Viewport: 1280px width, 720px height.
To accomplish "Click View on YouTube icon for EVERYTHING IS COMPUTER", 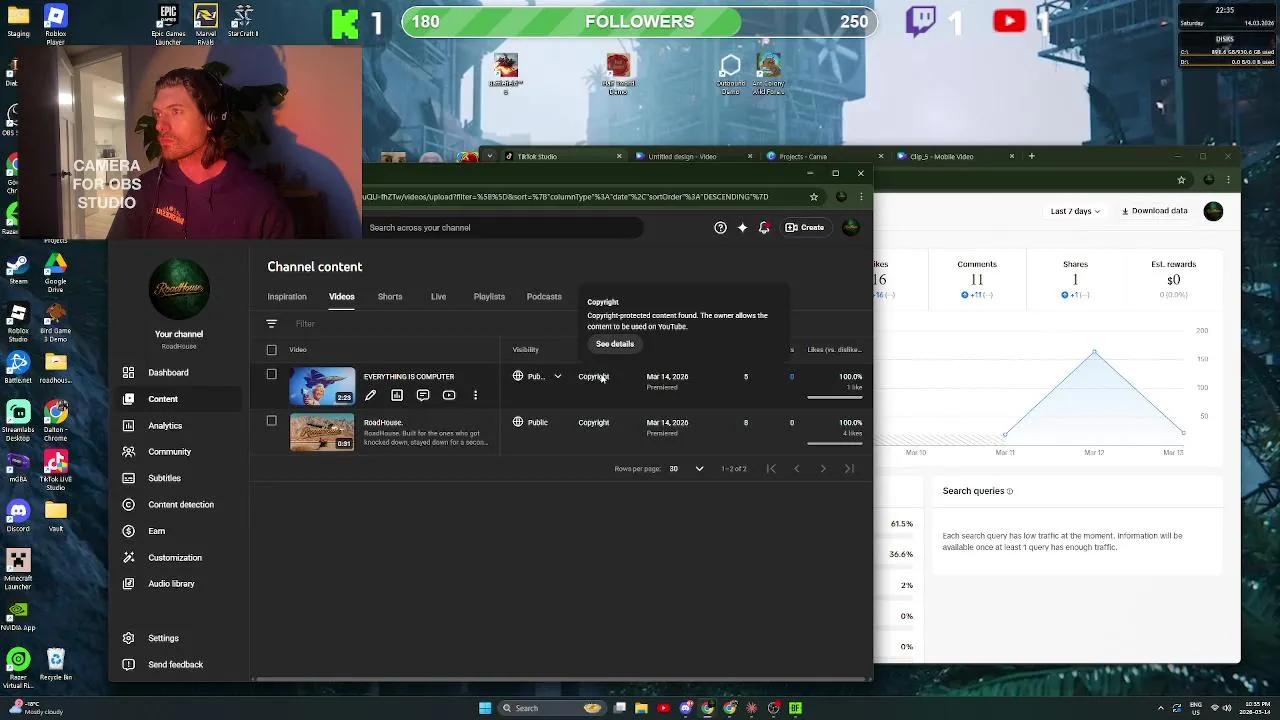I will pyautogui.click(x=449, y=396).
